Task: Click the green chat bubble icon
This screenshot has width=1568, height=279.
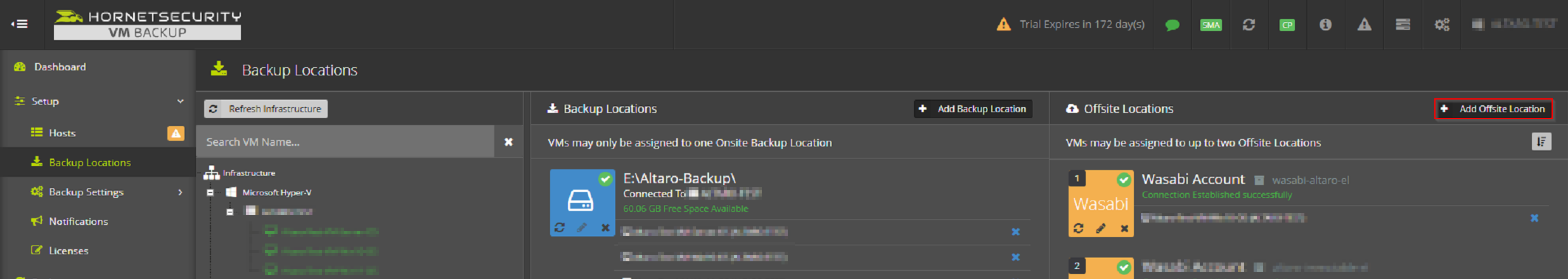Action: pos(1172,25)
